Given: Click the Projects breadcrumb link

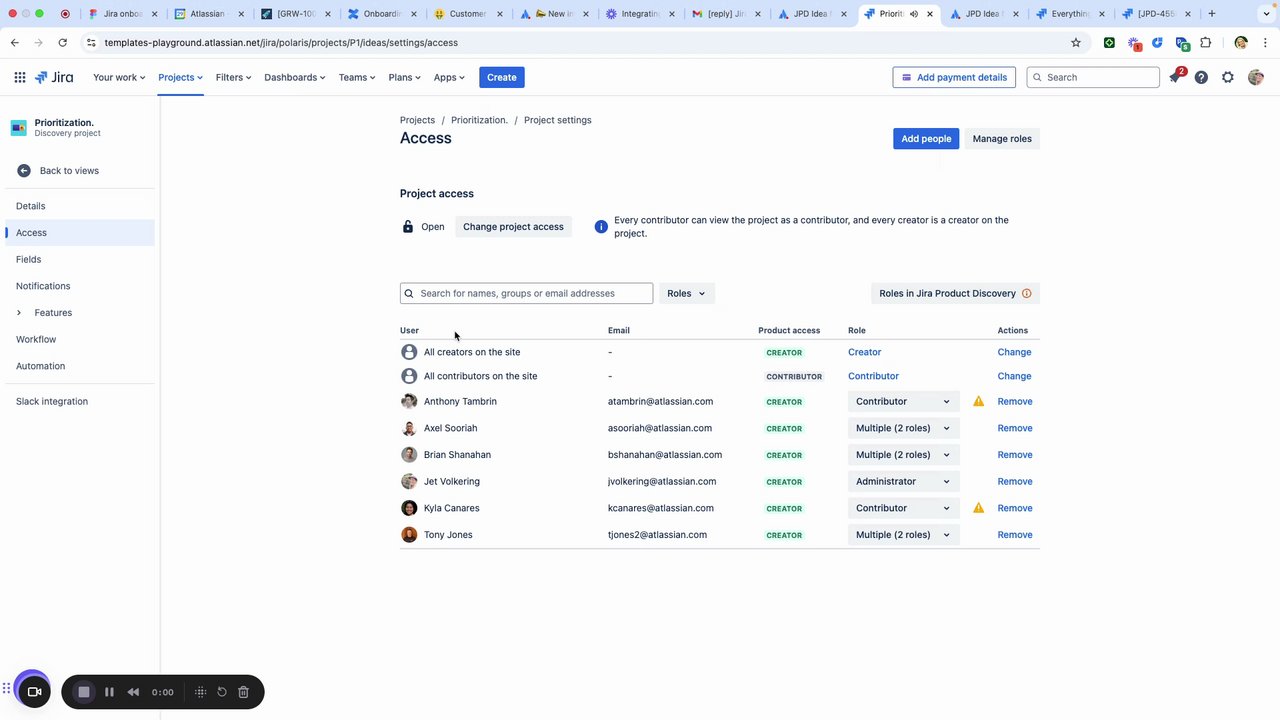Looking at the screenshot, I should click(x=417, y=120).
